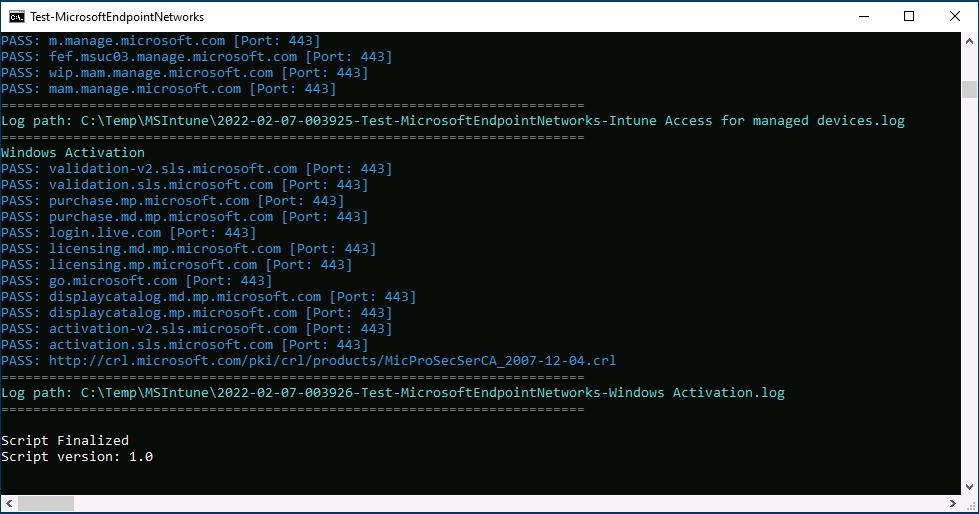Click the horizontal scrollbar left arrow
Viewport: 979px width, 514px height.
click(x=9, y=503)
